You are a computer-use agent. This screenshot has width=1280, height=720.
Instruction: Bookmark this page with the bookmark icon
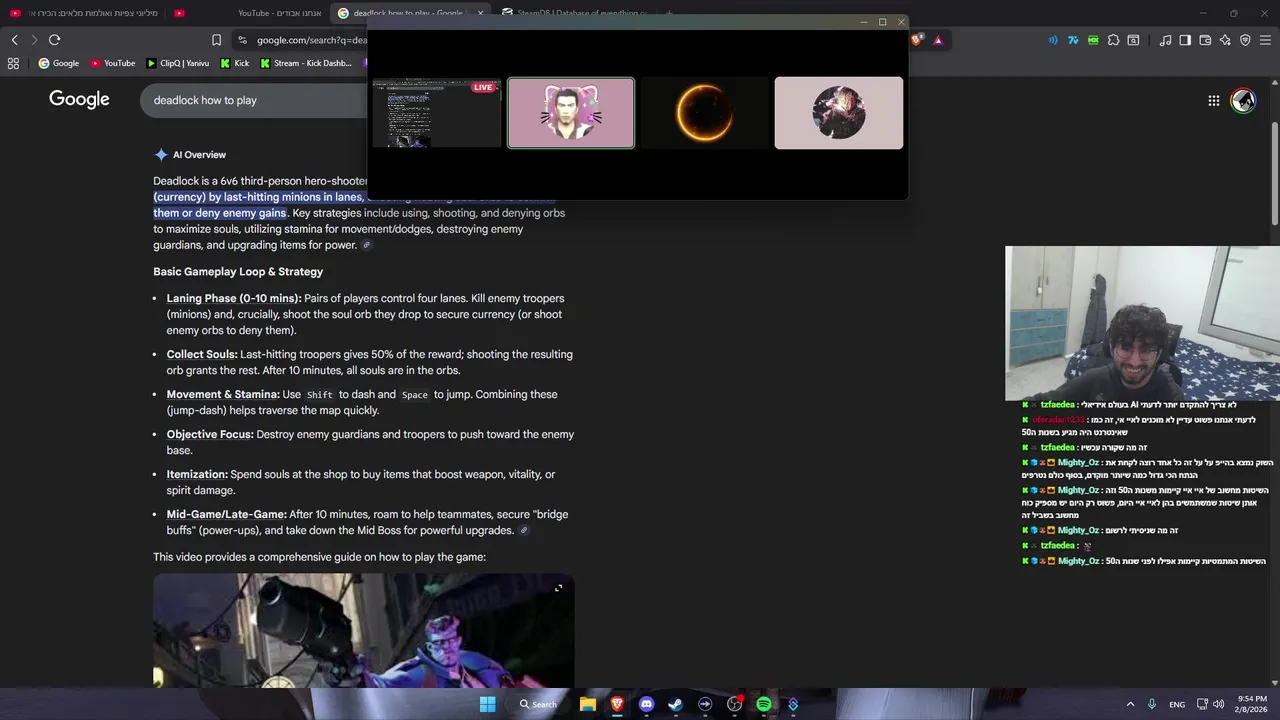[x=216, y=40]
